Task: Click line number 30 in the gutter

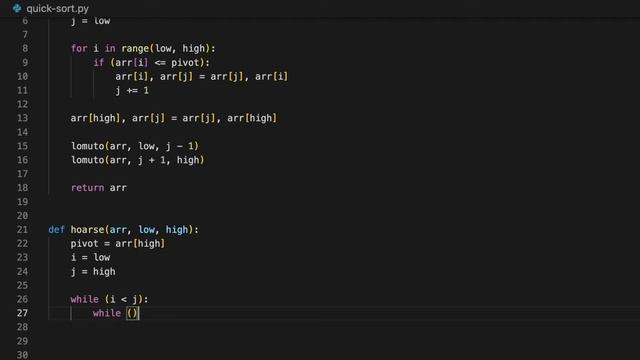Action: [22, 355]
